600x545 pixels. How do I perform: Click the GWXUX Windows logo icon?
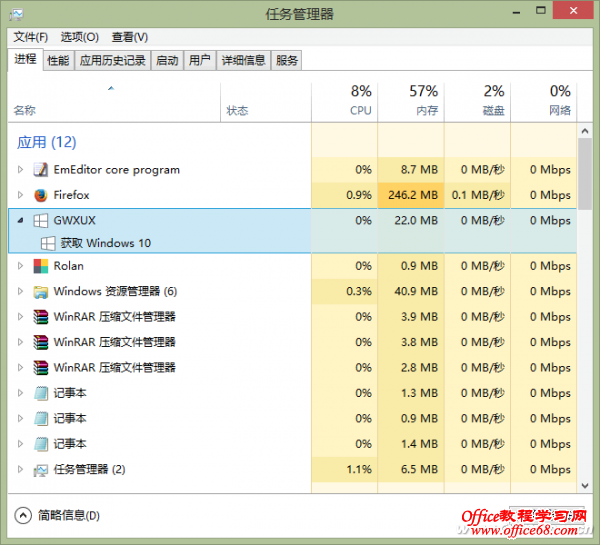click(x=41, y=220)
